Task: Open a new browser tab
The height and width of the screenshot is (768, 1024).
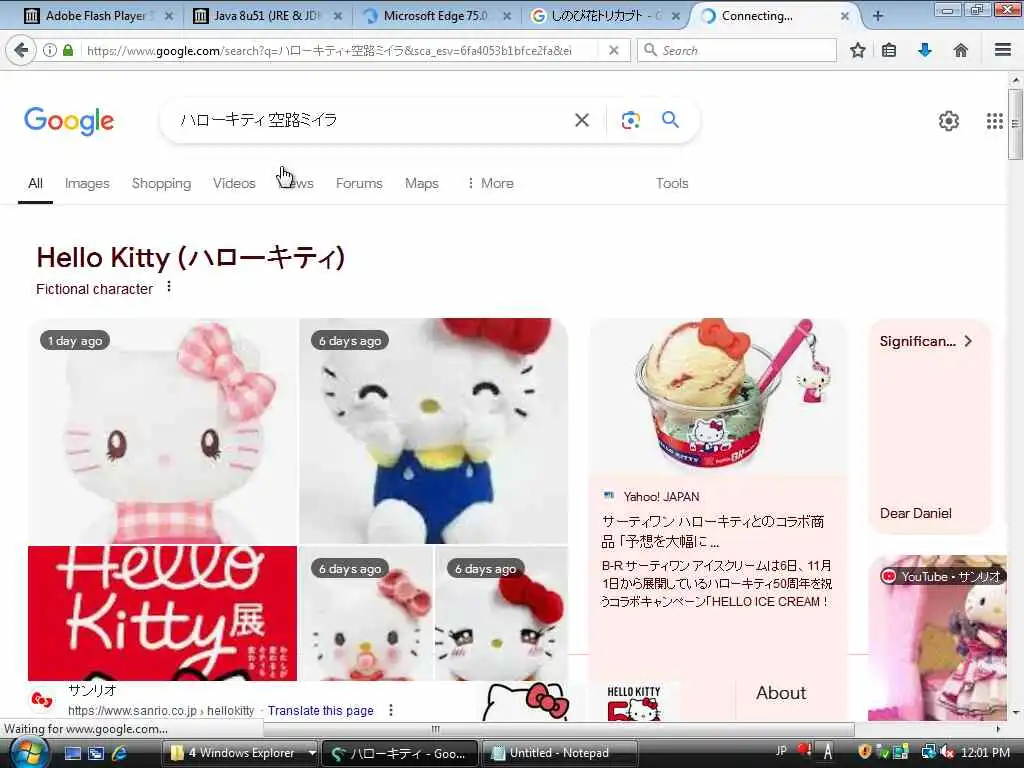Action: pos(878,16)
